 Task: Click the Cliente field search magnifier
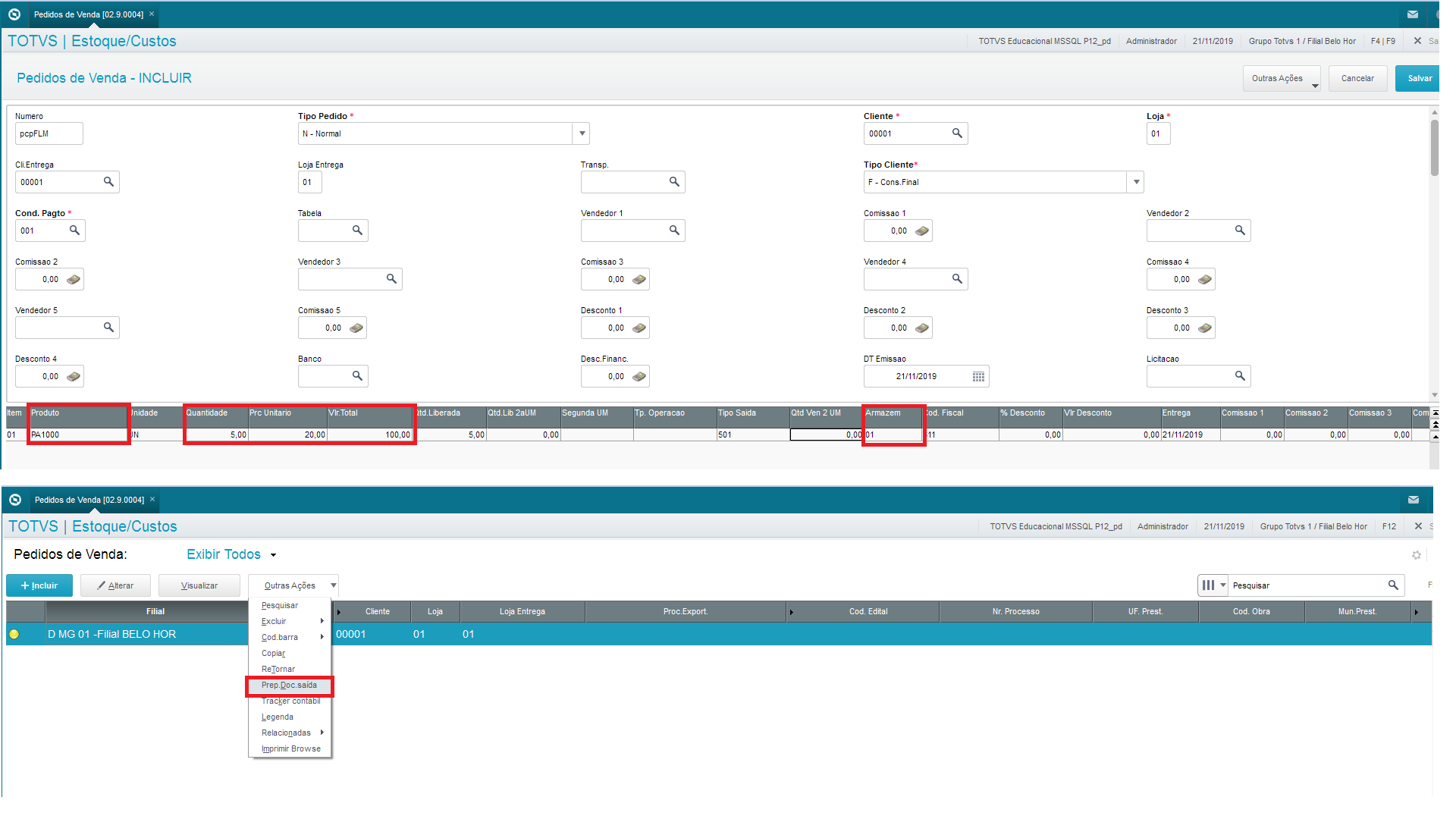[x=957, y=133]
